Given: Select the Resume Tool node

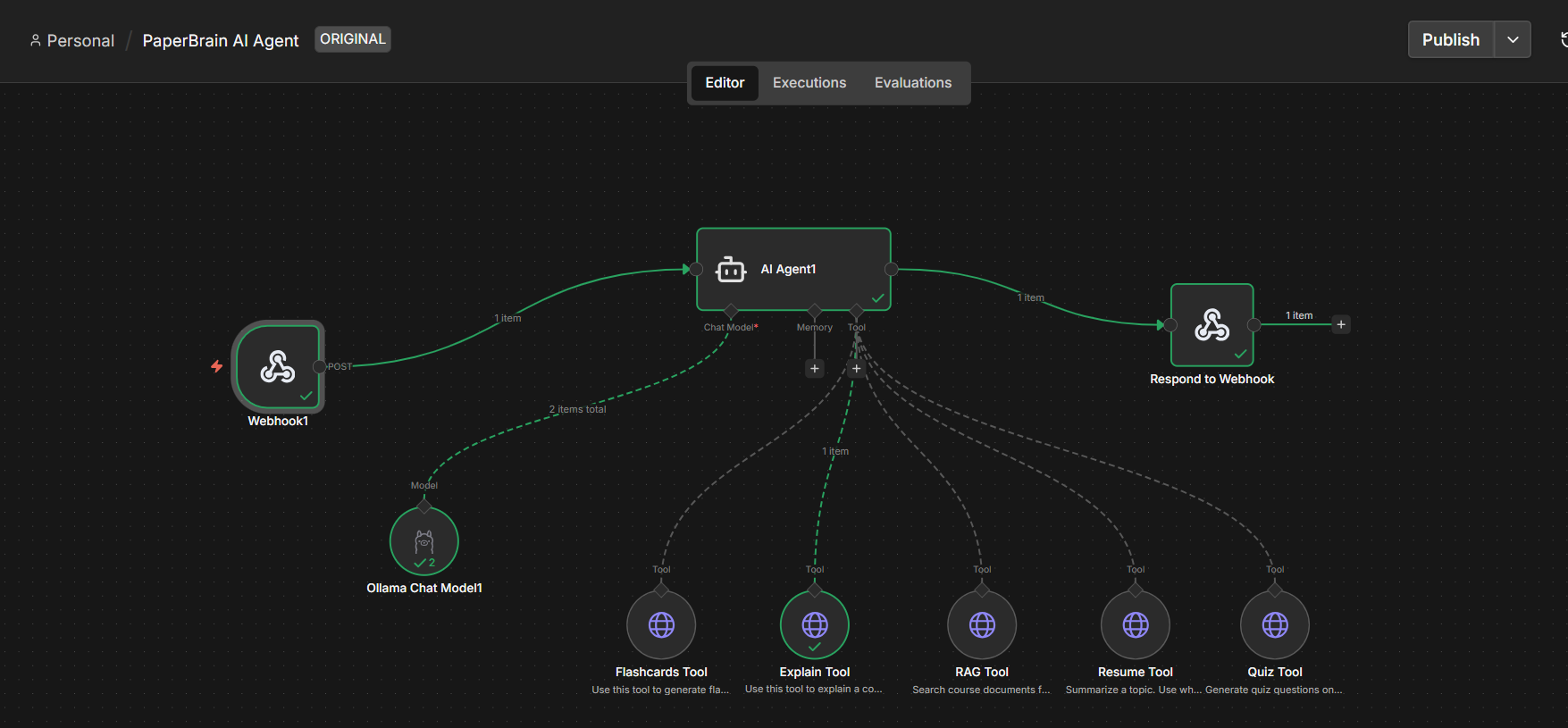Looking at the screenshot, I should tap(1136, 624).
